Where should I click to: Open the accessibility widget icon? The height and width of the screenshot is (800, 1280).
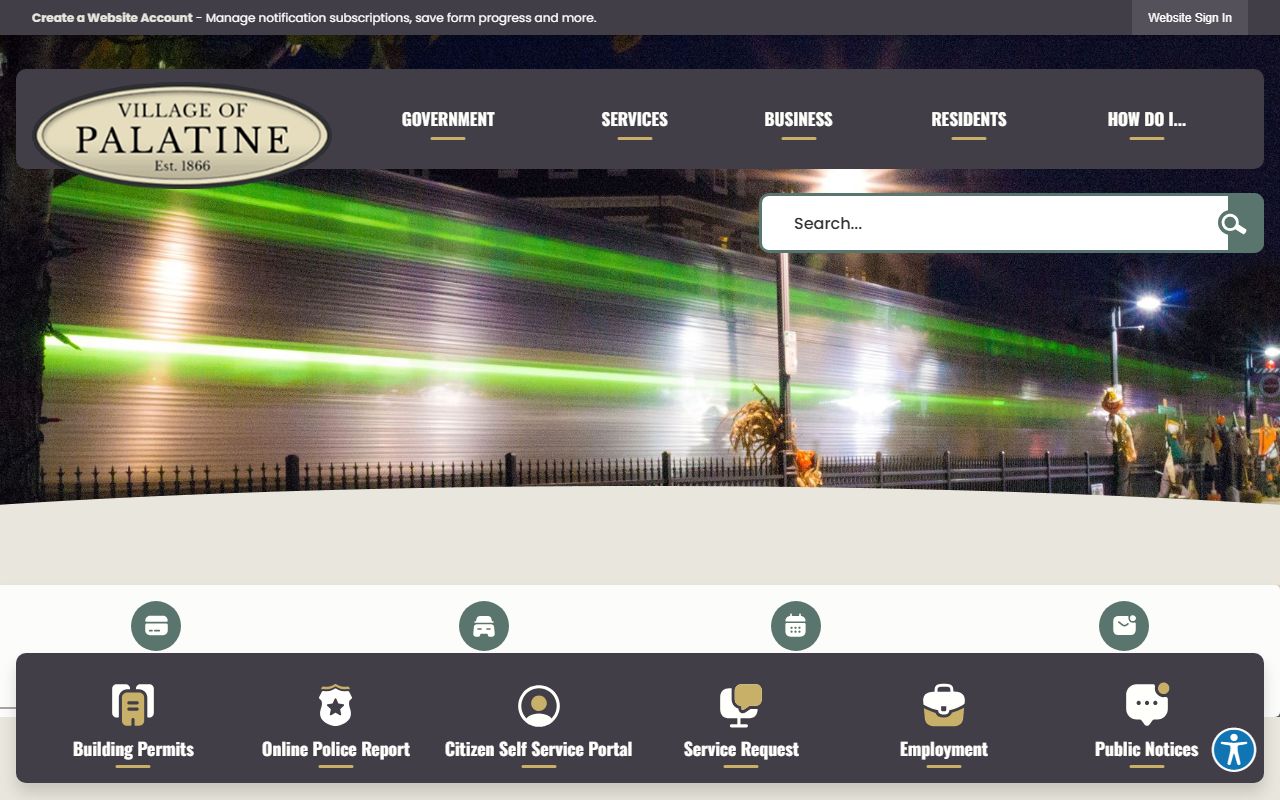[1234, 749]
